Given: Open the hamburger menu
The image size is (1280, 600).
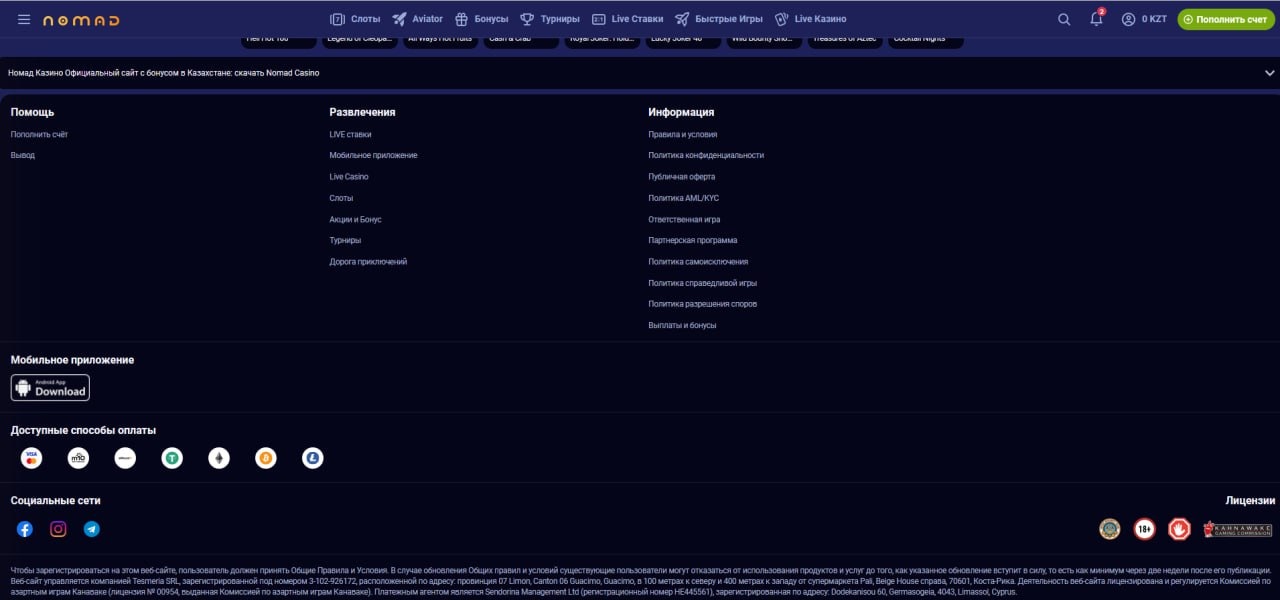Looking at the screenshot, I should coord(24,19).
